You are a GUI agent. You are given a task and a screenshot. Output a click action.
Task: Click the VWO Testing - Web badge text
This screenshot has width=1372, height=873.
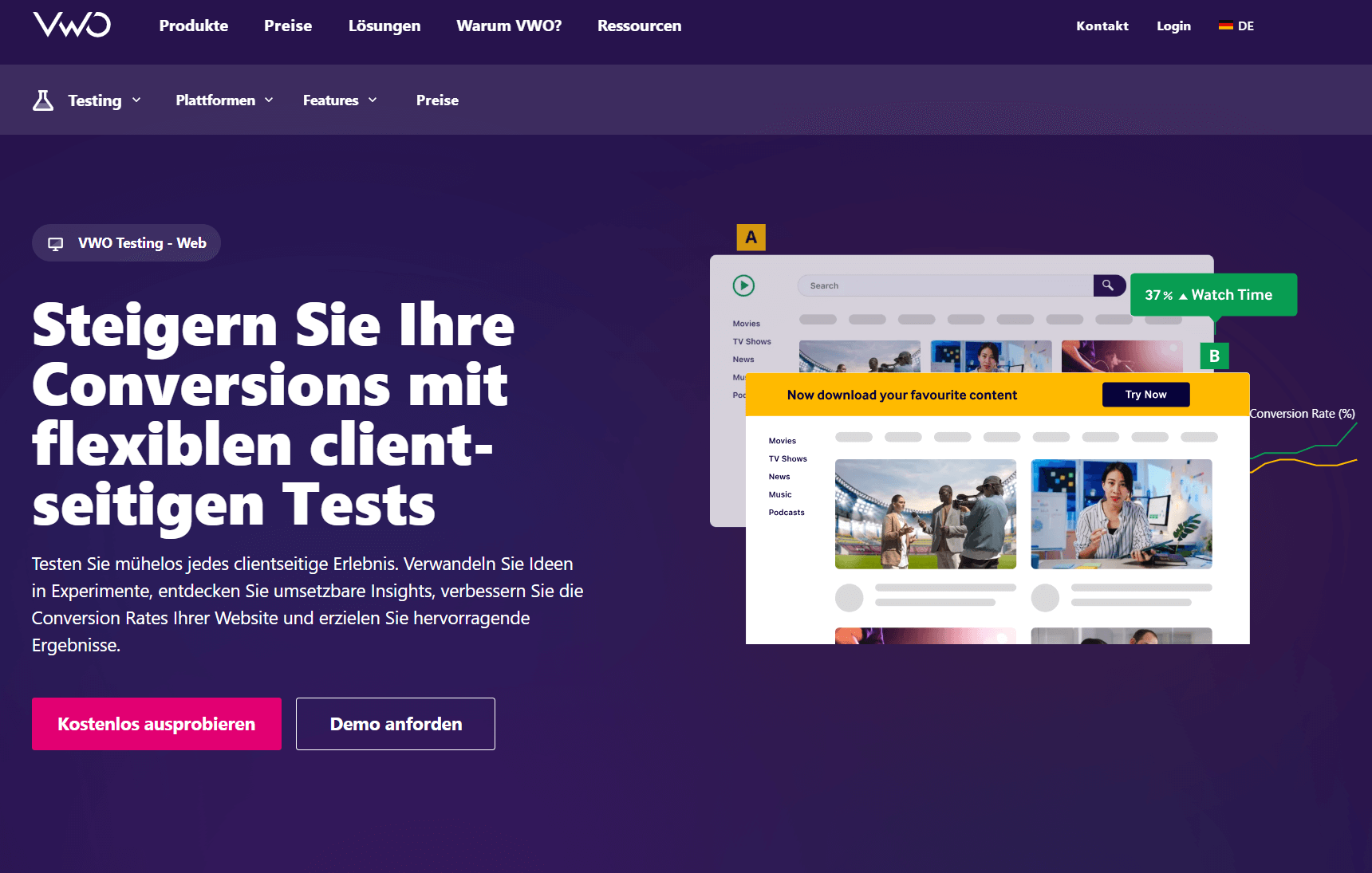click(142, 243)
